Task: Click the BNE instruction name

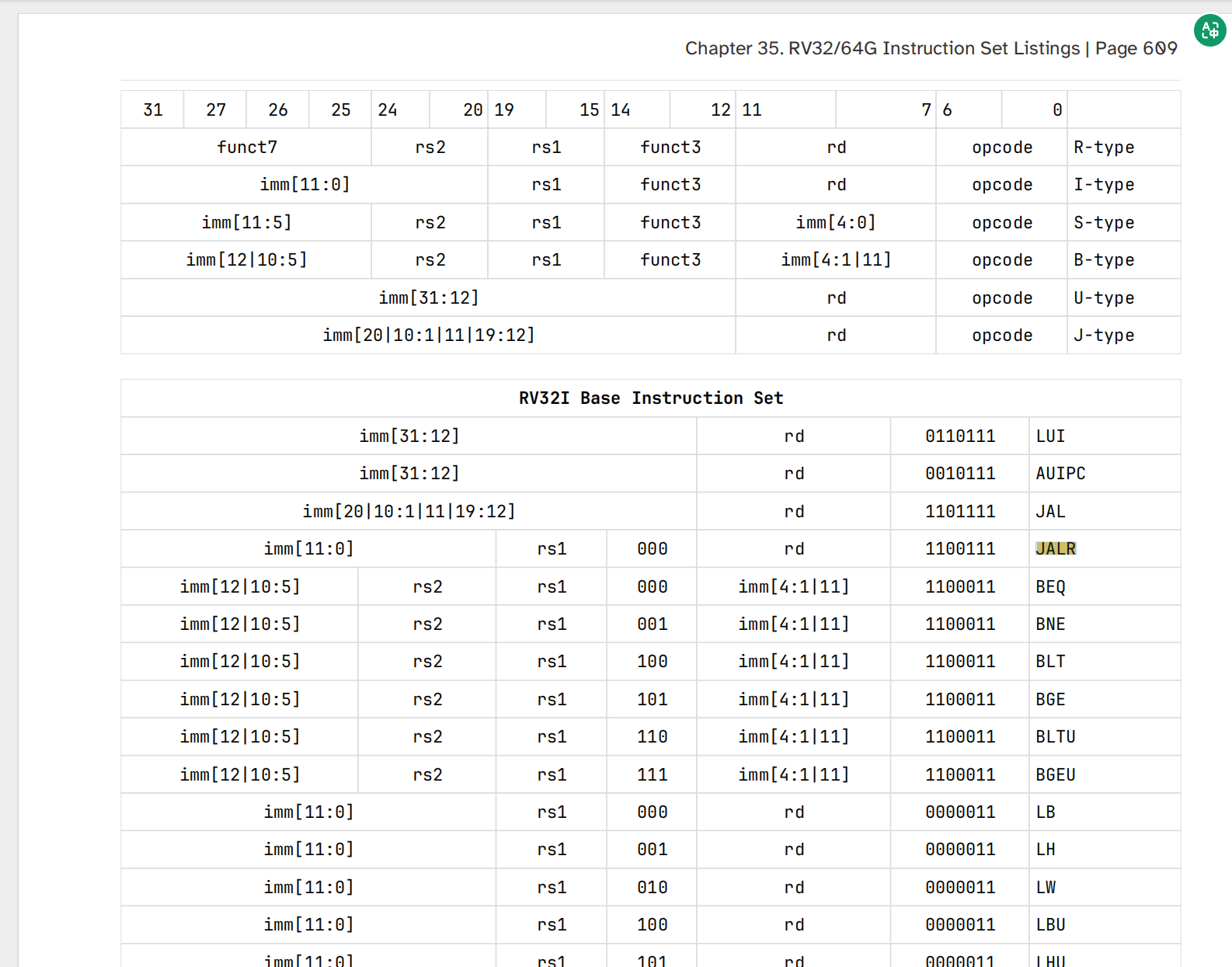Action: pyautogui.click(x=1050, y=624)
